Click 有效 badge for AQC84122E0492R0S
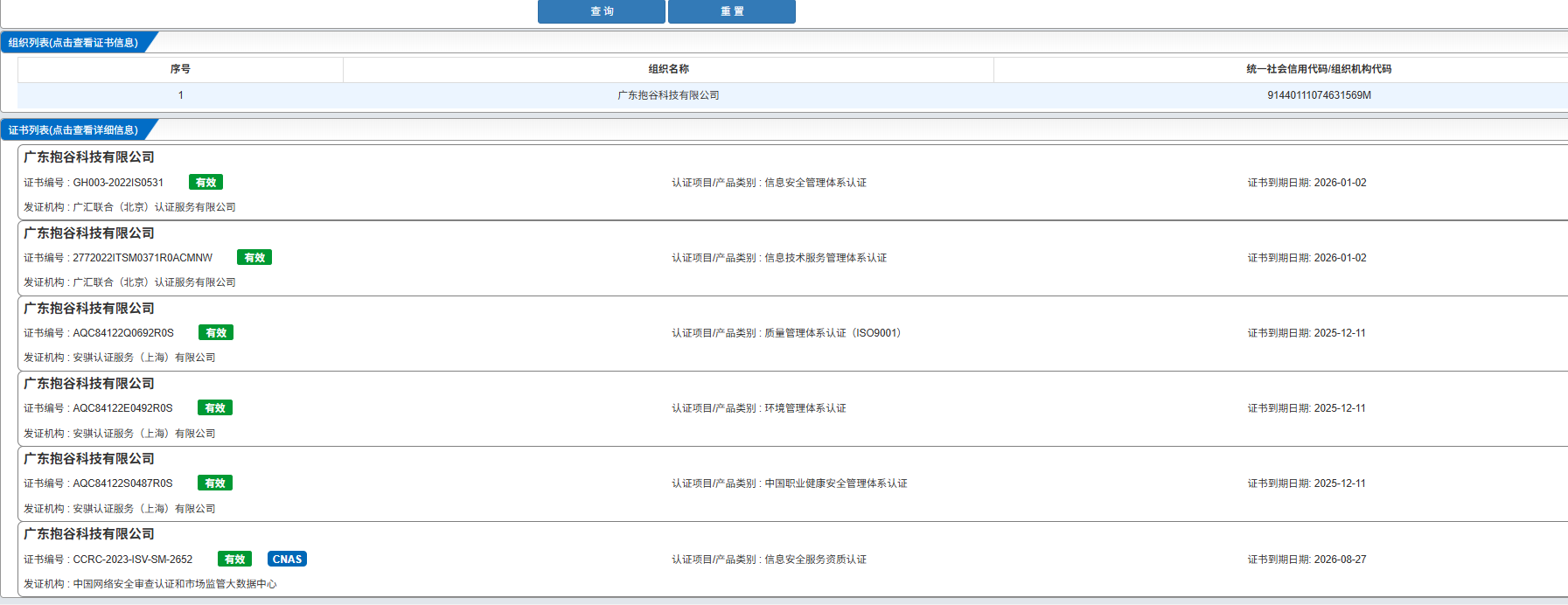The height and width of the screenshot is (605, 1568). [x=215, y=408]
